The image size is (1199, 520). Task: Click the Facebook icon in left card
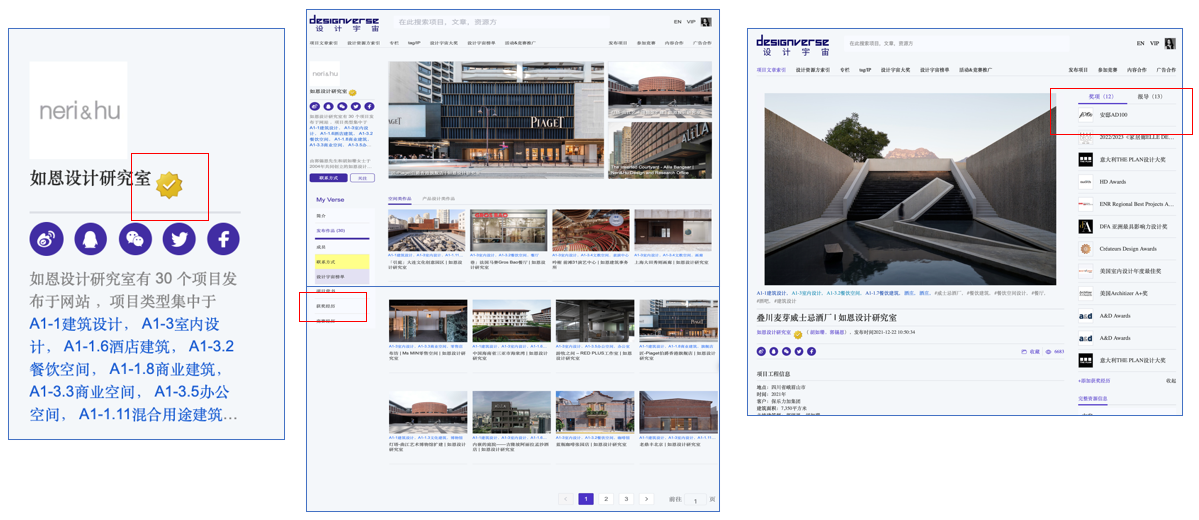pos(223,238)
